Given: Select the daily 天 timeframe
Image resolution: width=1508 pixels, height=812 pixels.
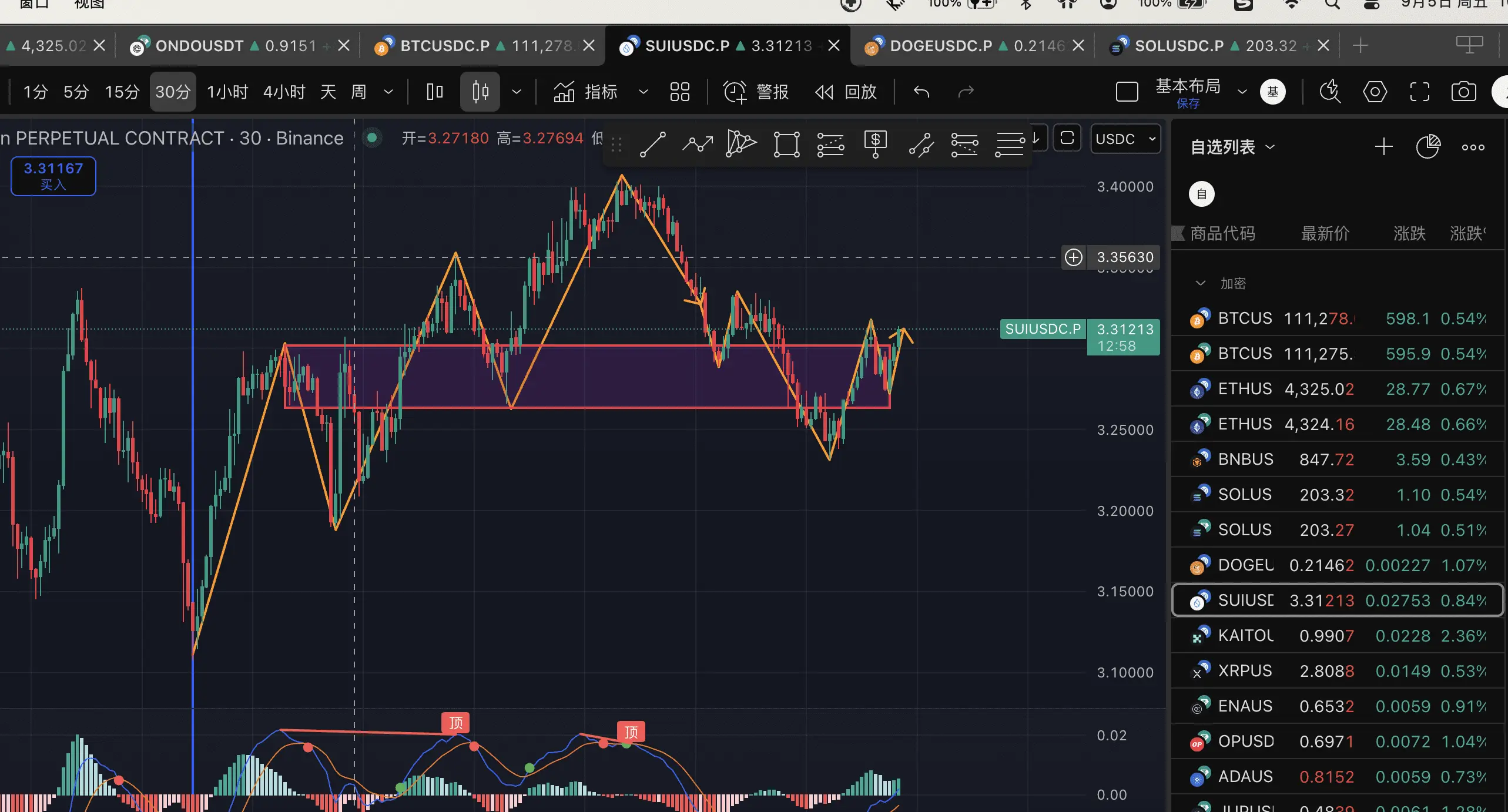Looking at the screenshot, I should pos(328,92).
